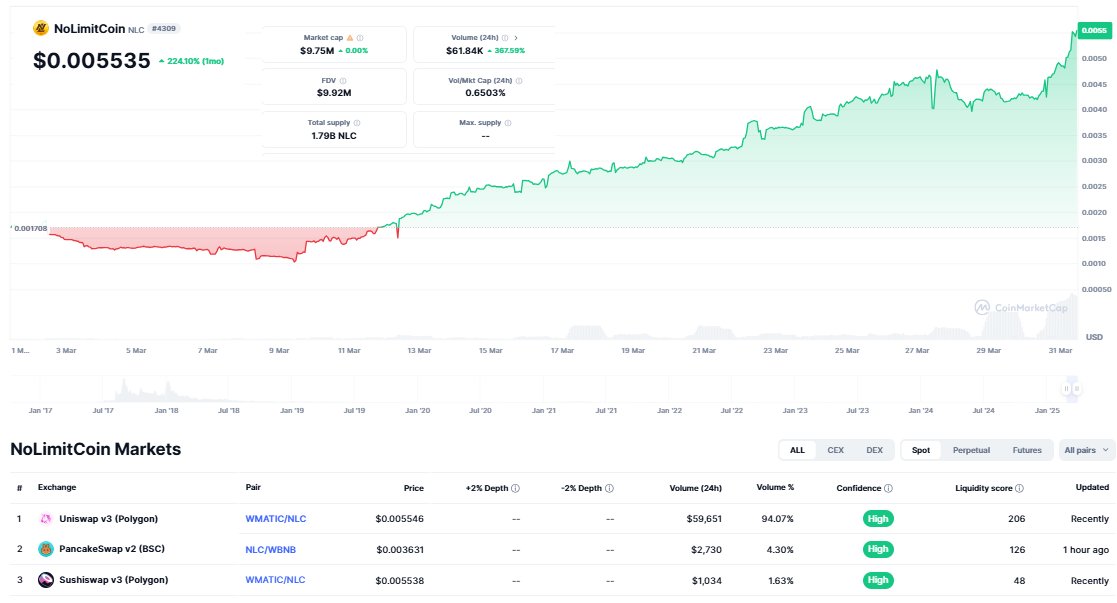Click the 0.0055 current price tag on chart

pos(1093,30)
